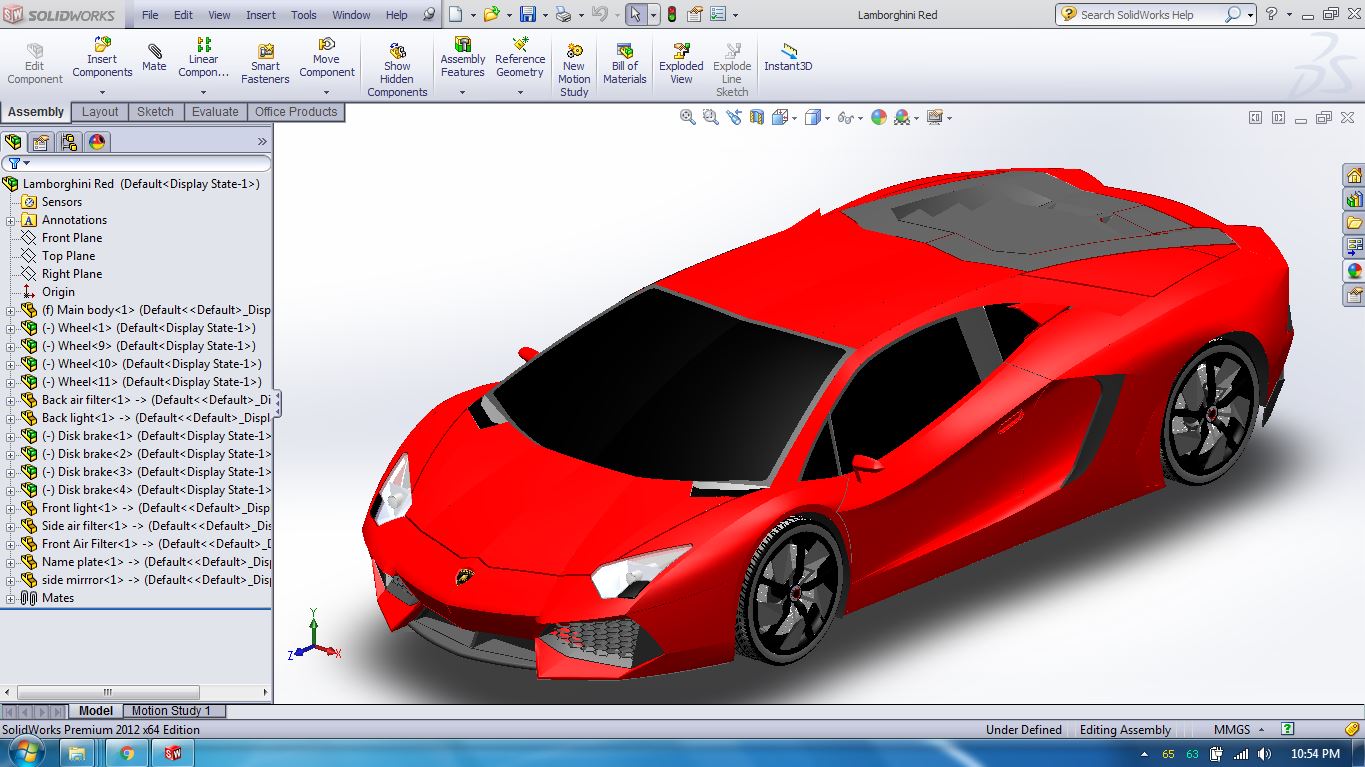Toggle Instant3D mode
The image size is (1365, 767).
pos(788,58)
